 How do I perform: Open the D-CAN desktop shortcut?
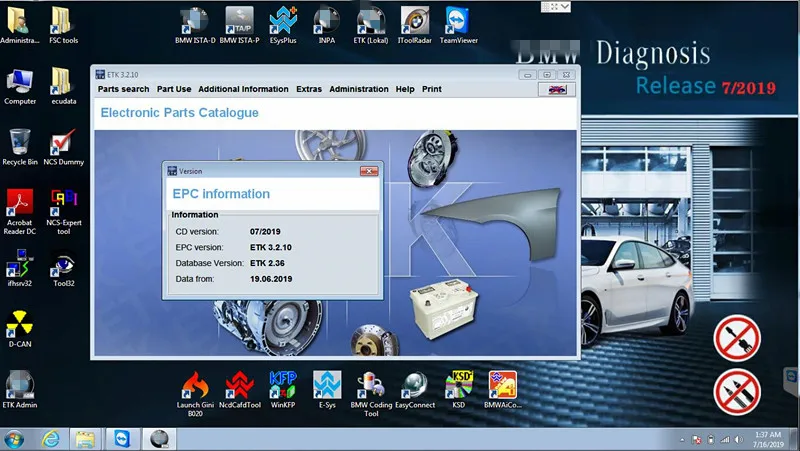tap(19, 328)
